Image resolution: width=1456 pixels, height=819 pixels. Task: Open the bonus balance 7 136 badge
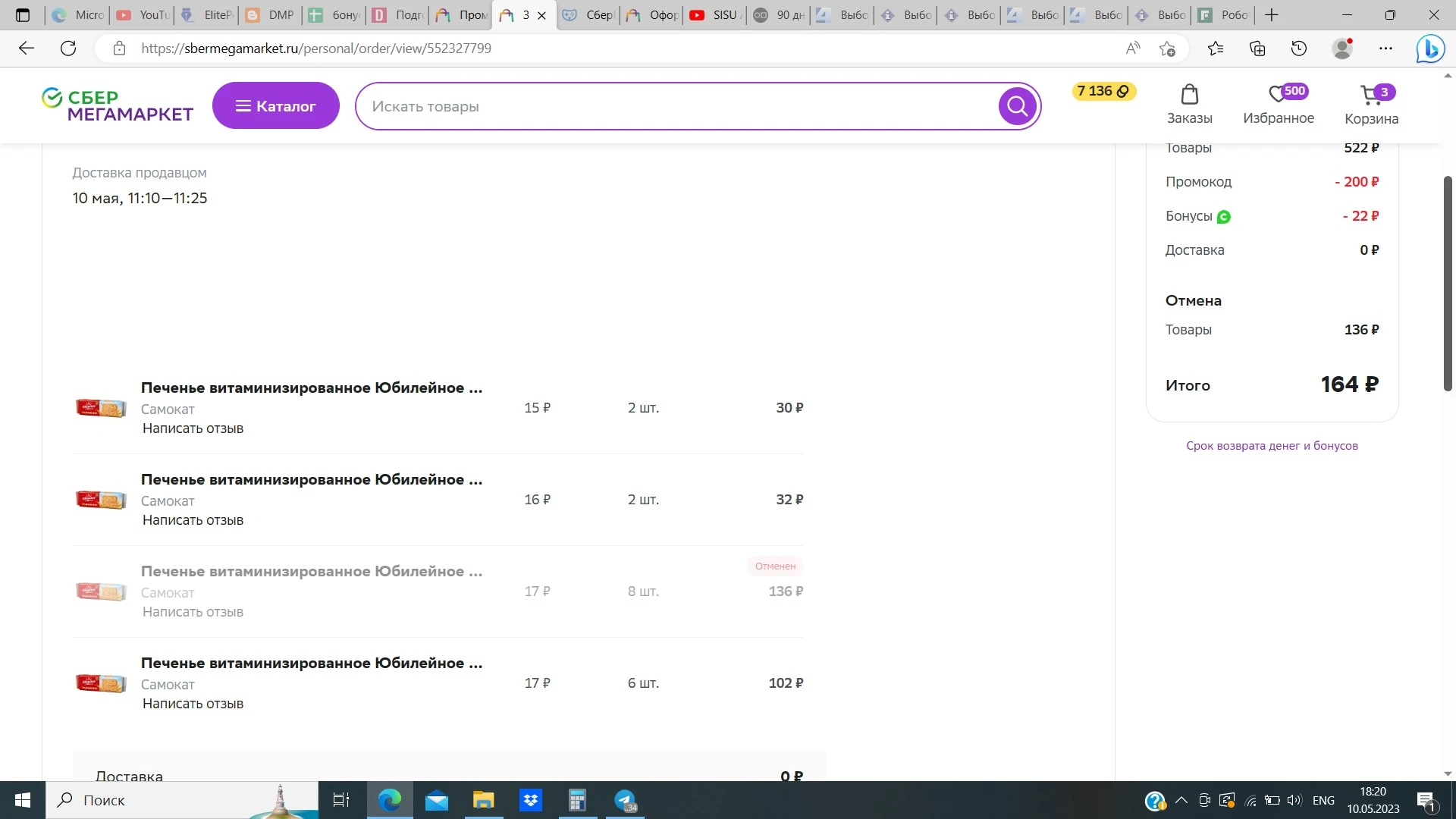pyautogui.click(x=1103, y=91)
